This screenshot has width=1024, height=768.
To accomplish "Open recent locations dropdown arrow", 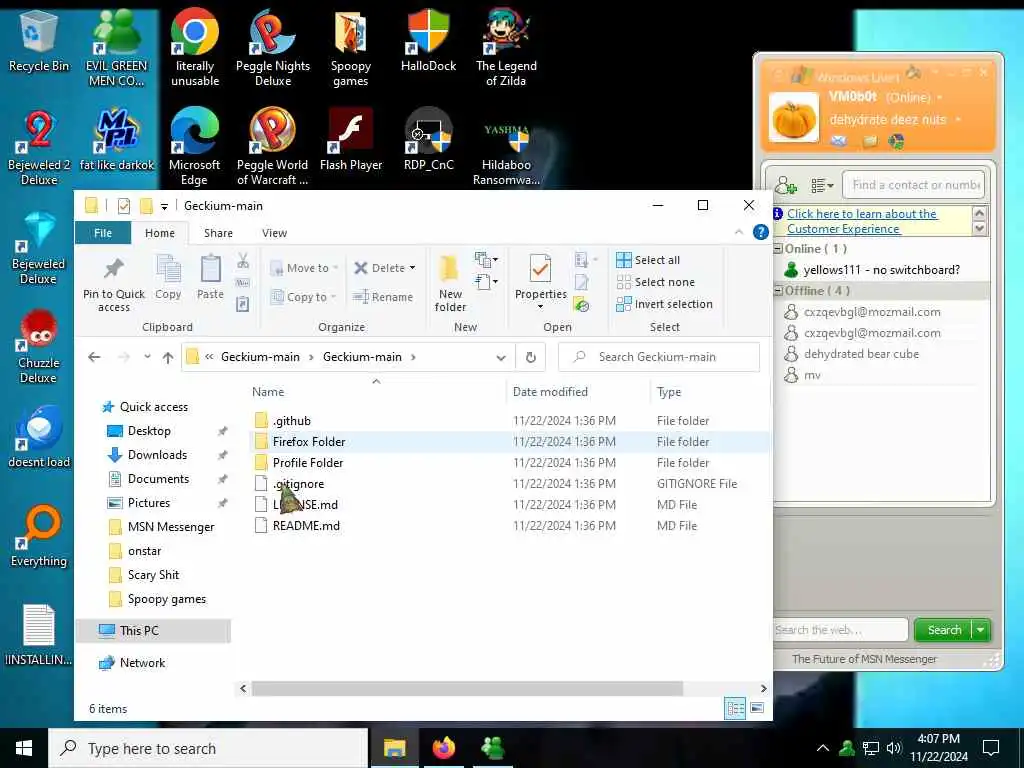I will [148, 357].
